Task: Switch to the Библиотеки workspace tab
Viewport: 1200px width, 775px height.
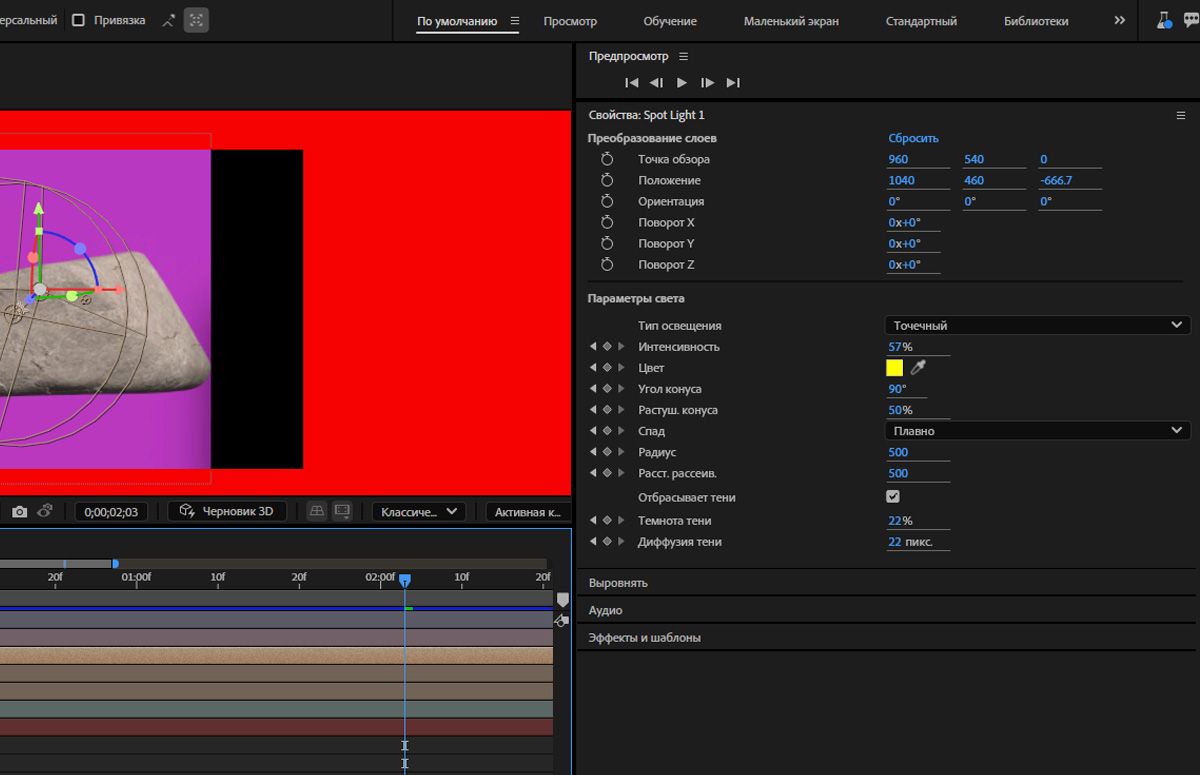Action: 1036,21
